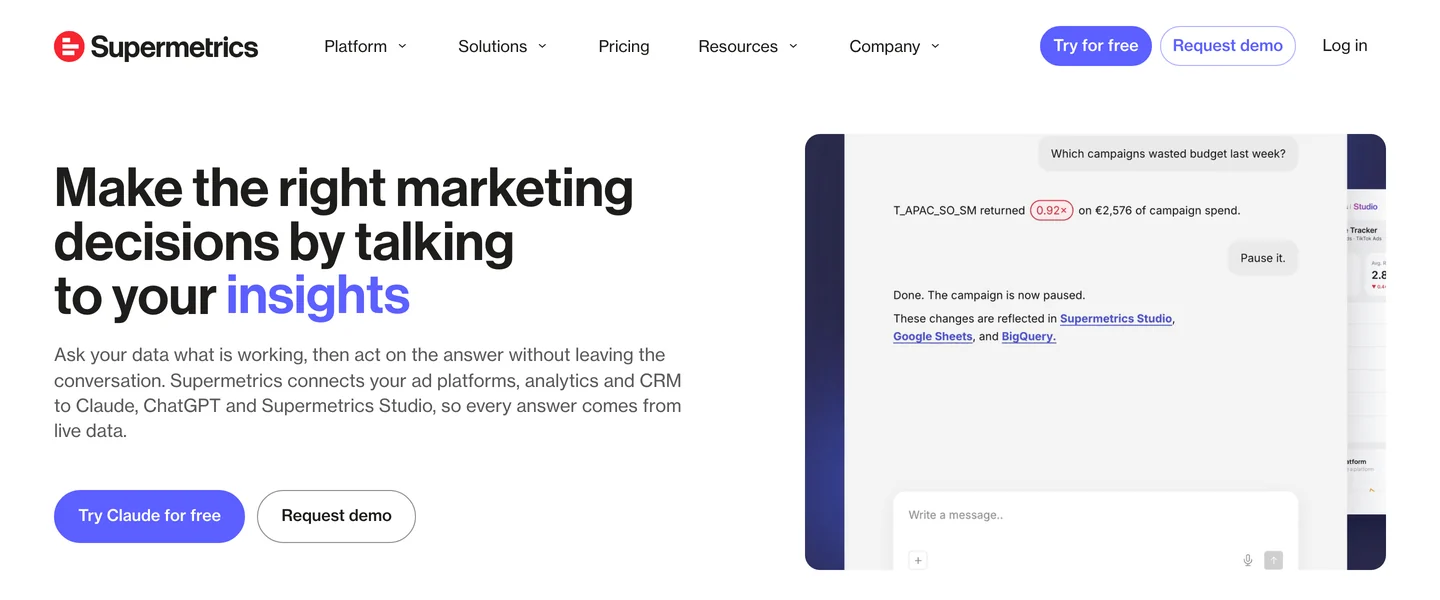Click the Try for free header button

tap(1096, 46)
